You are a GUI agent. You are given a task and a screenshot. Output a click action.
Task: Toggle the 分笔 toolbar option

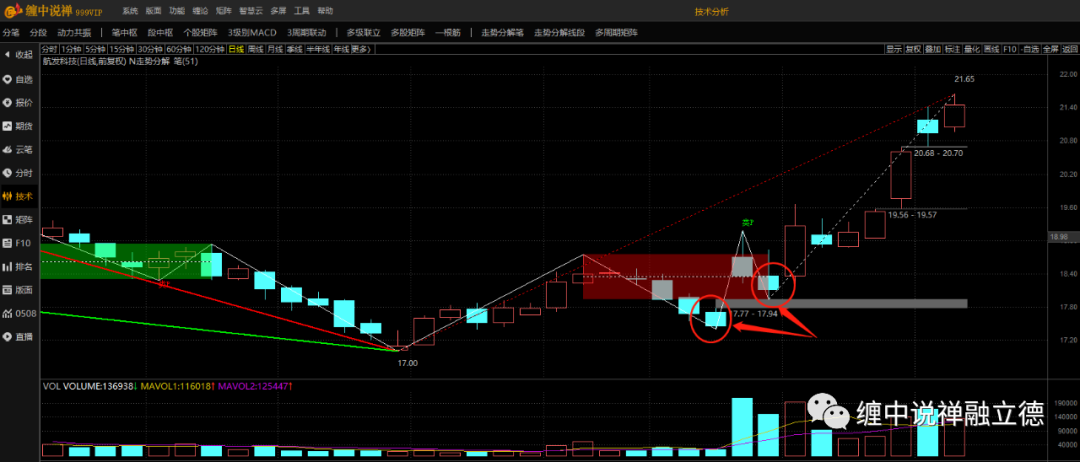pos(11,32)
